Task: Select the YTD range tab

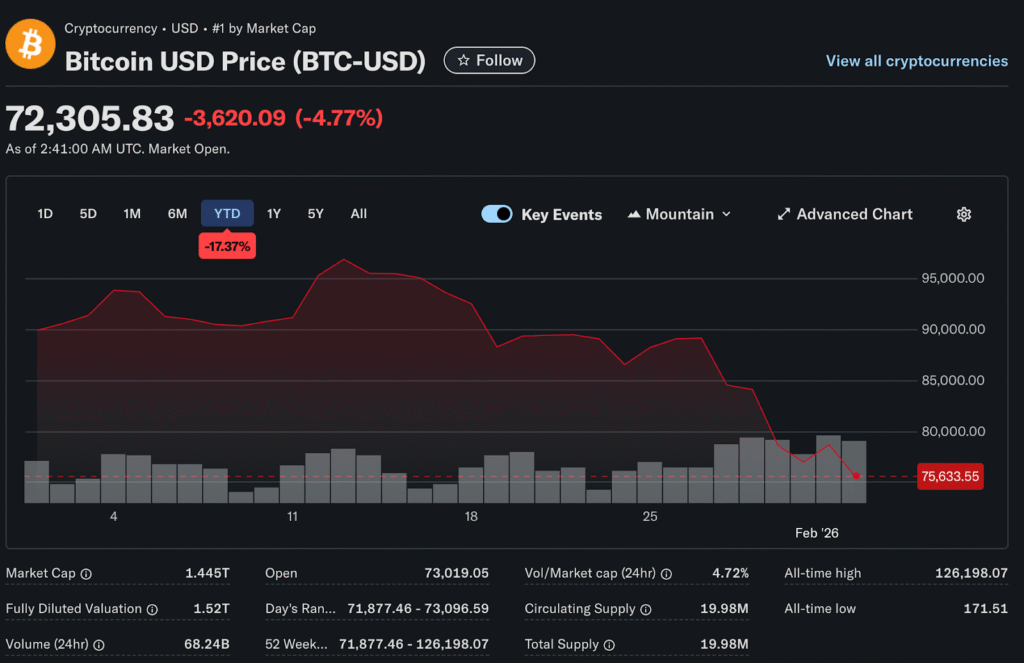Action: click(227, 214)
